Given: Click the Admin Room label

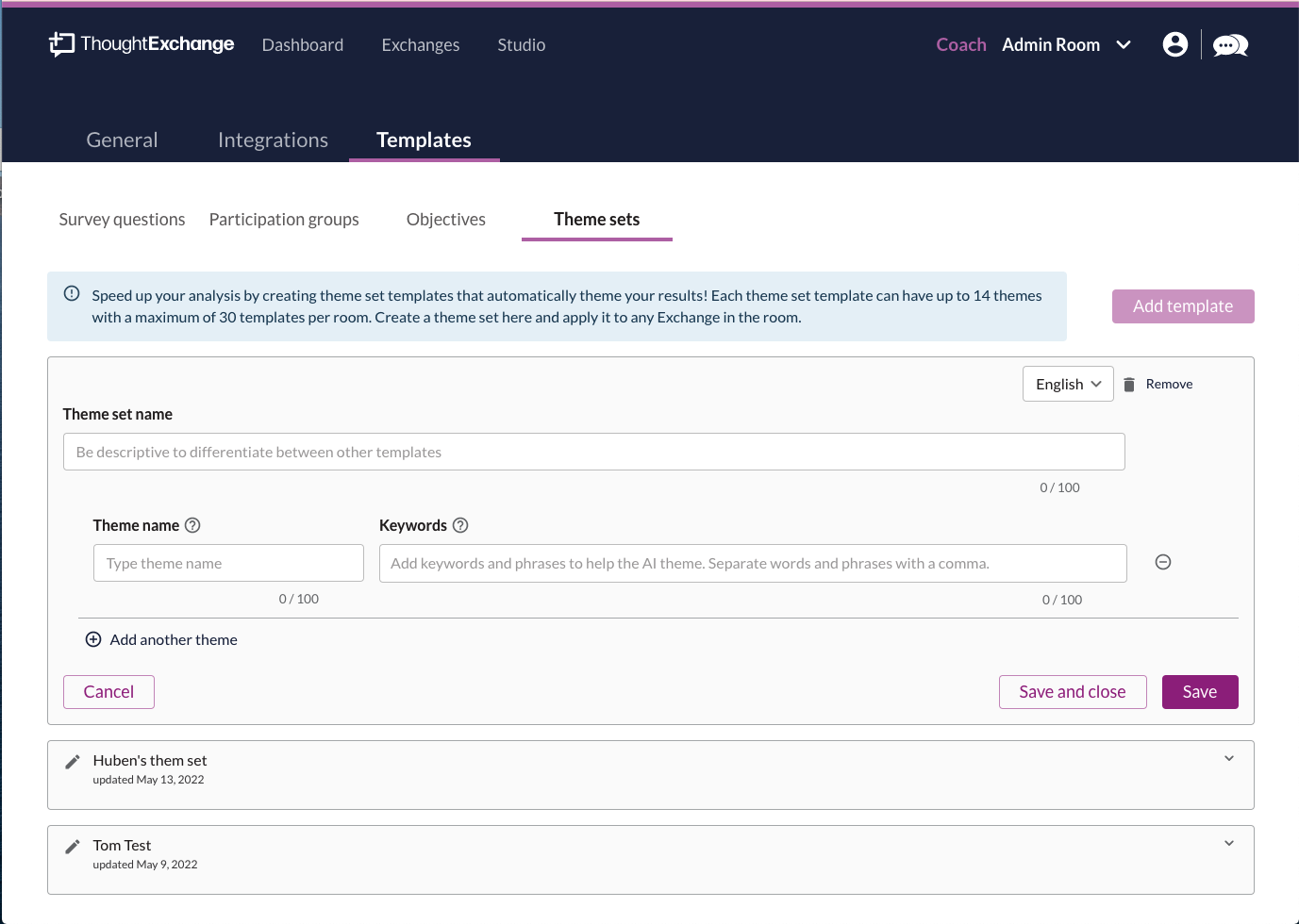Looking at the screenshot, I should (x=1051, y=44).
